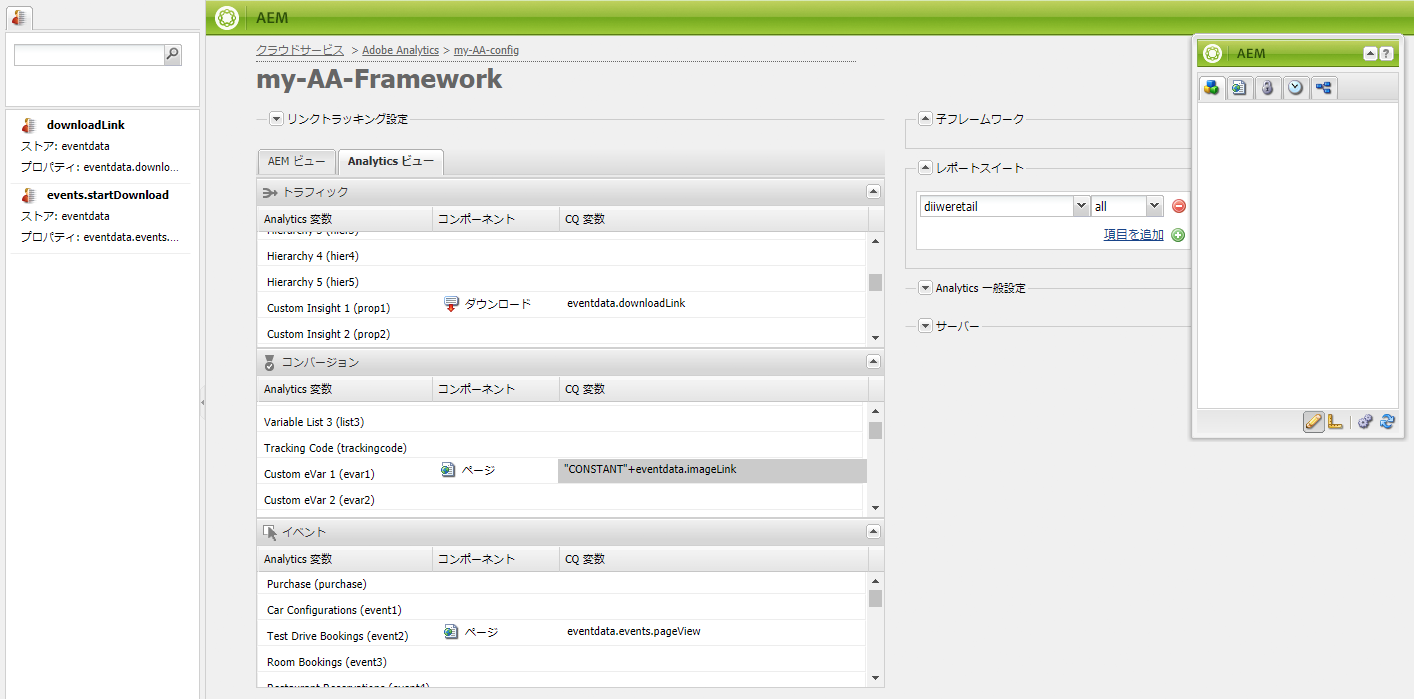Open the Workflow tab in sidekick

click(x=1324, y=88)
